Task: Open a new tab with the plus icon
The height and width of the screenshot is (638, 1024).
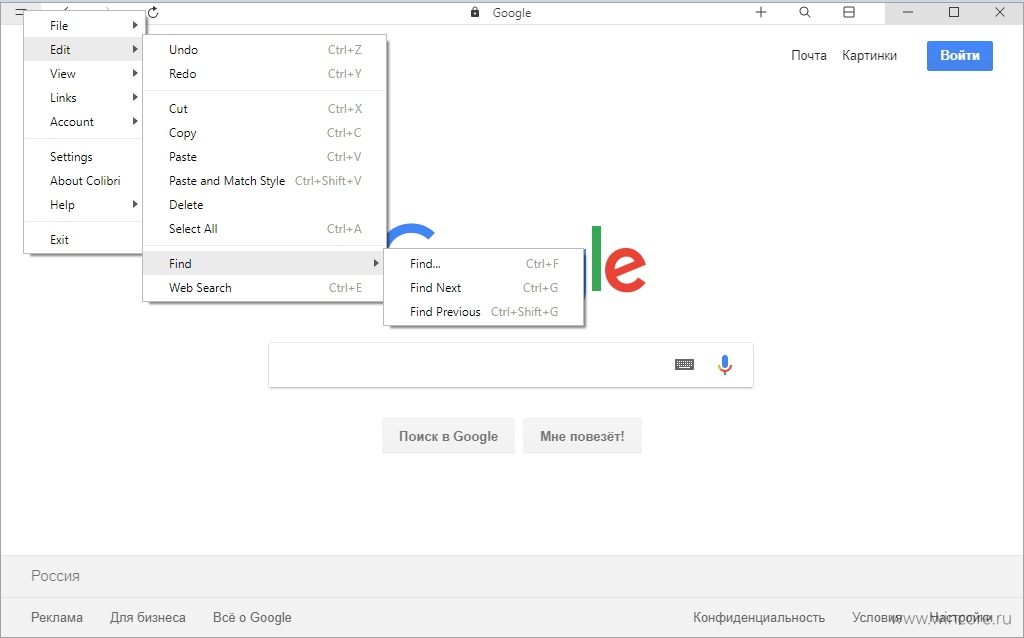Action: tap(761, 12)
